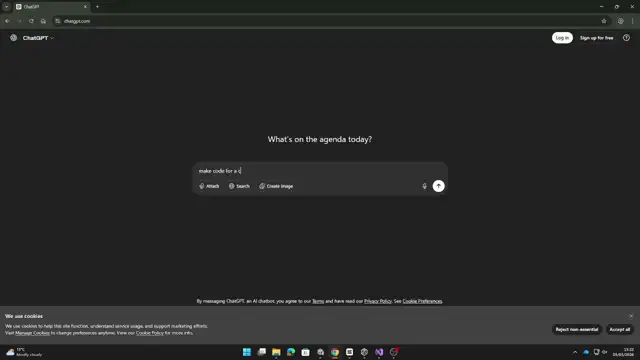Open Chrome from the taskbar
Image resolution: width=640 pixels, height=360 pixels.
coord(335,352)
